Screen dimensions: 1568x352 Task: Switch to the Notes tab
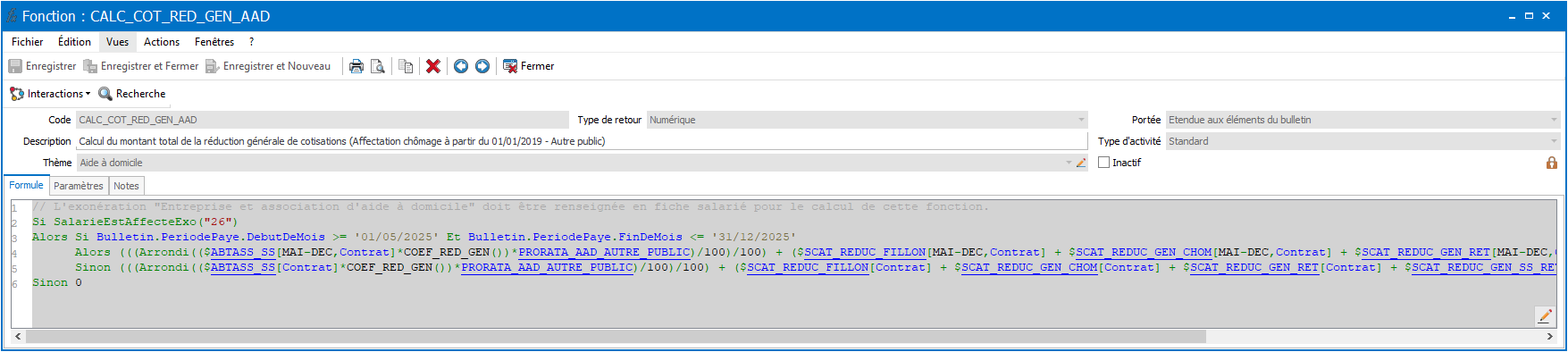pos(126,186)
